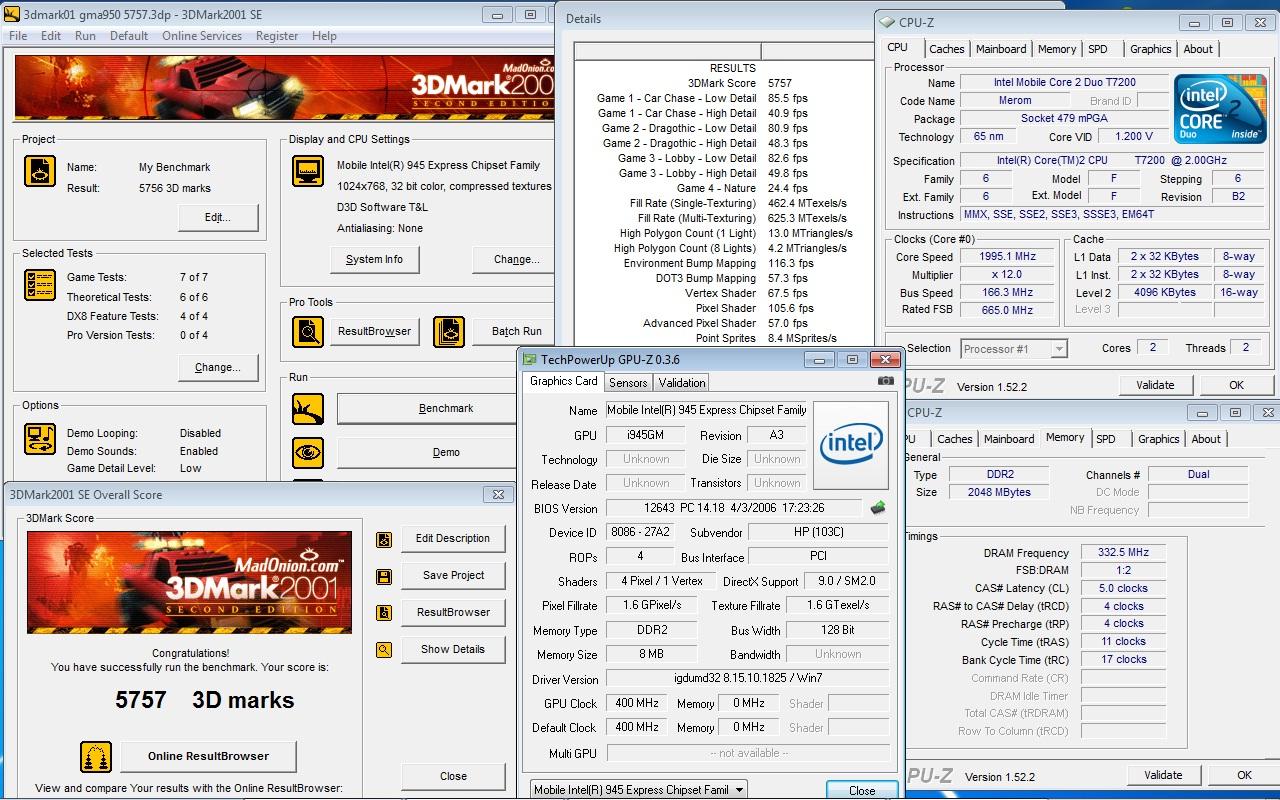Open the Edit menu in 3DMark
1280x800 pixels.
(51, 36)
